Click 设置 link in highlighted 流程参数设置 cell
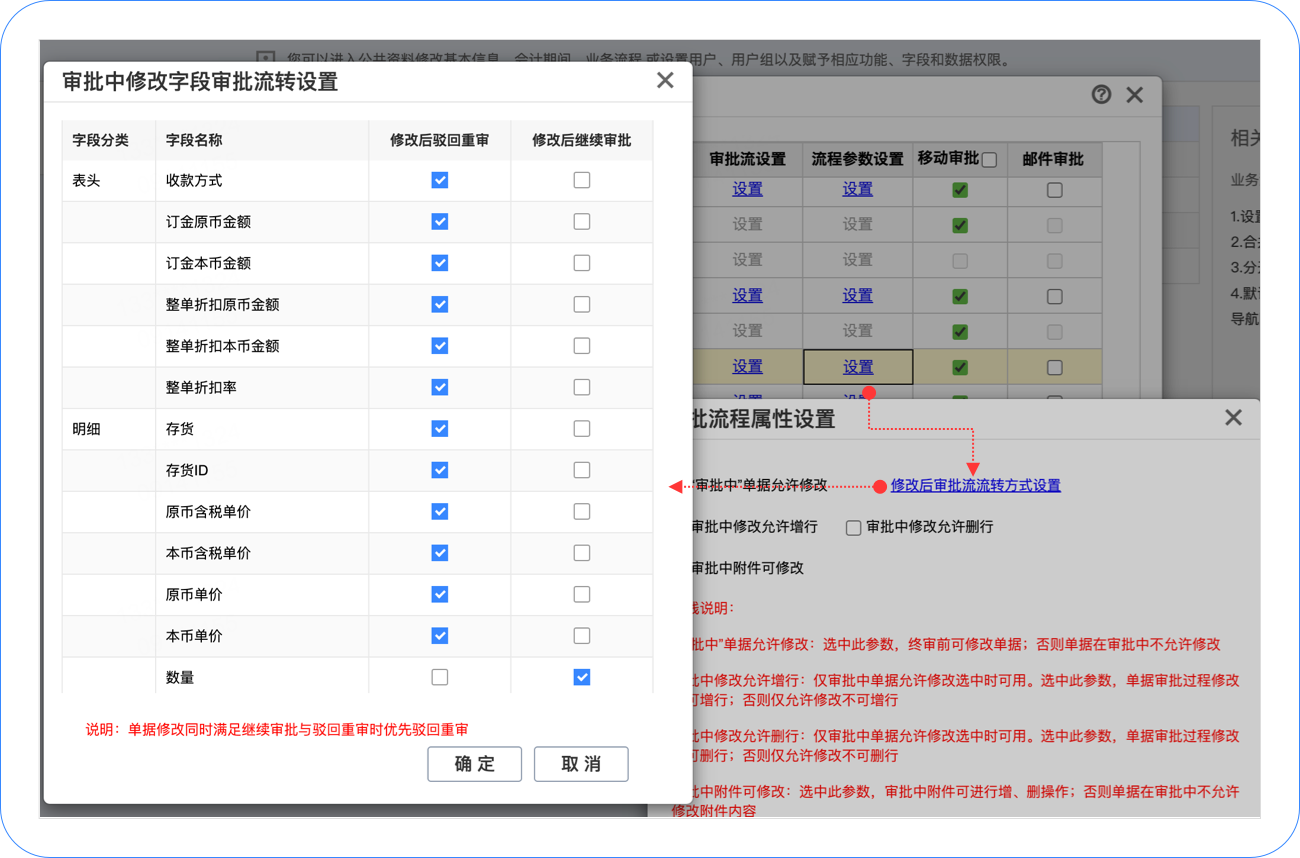Screen dimensions: 1300x858 [857, 367]
